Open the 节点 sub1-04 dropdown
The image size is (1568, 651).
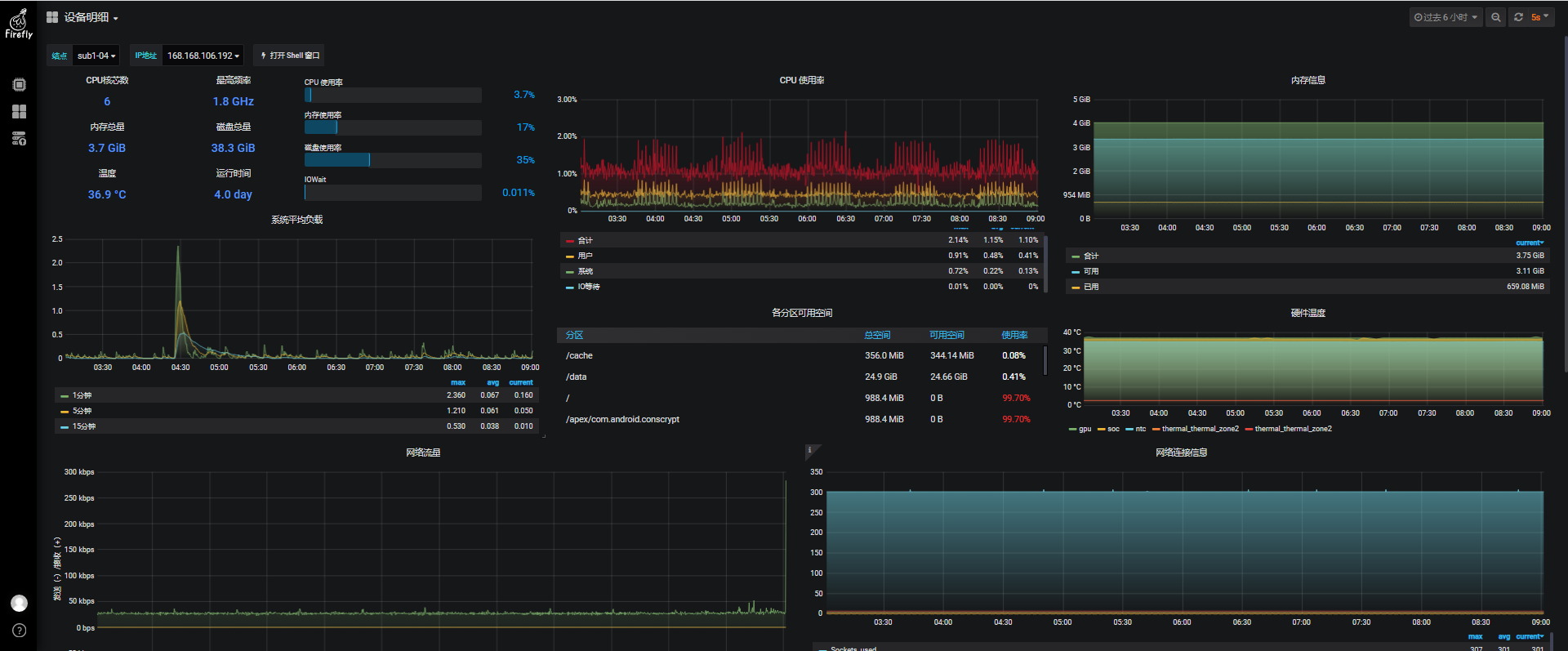point(96,56)
